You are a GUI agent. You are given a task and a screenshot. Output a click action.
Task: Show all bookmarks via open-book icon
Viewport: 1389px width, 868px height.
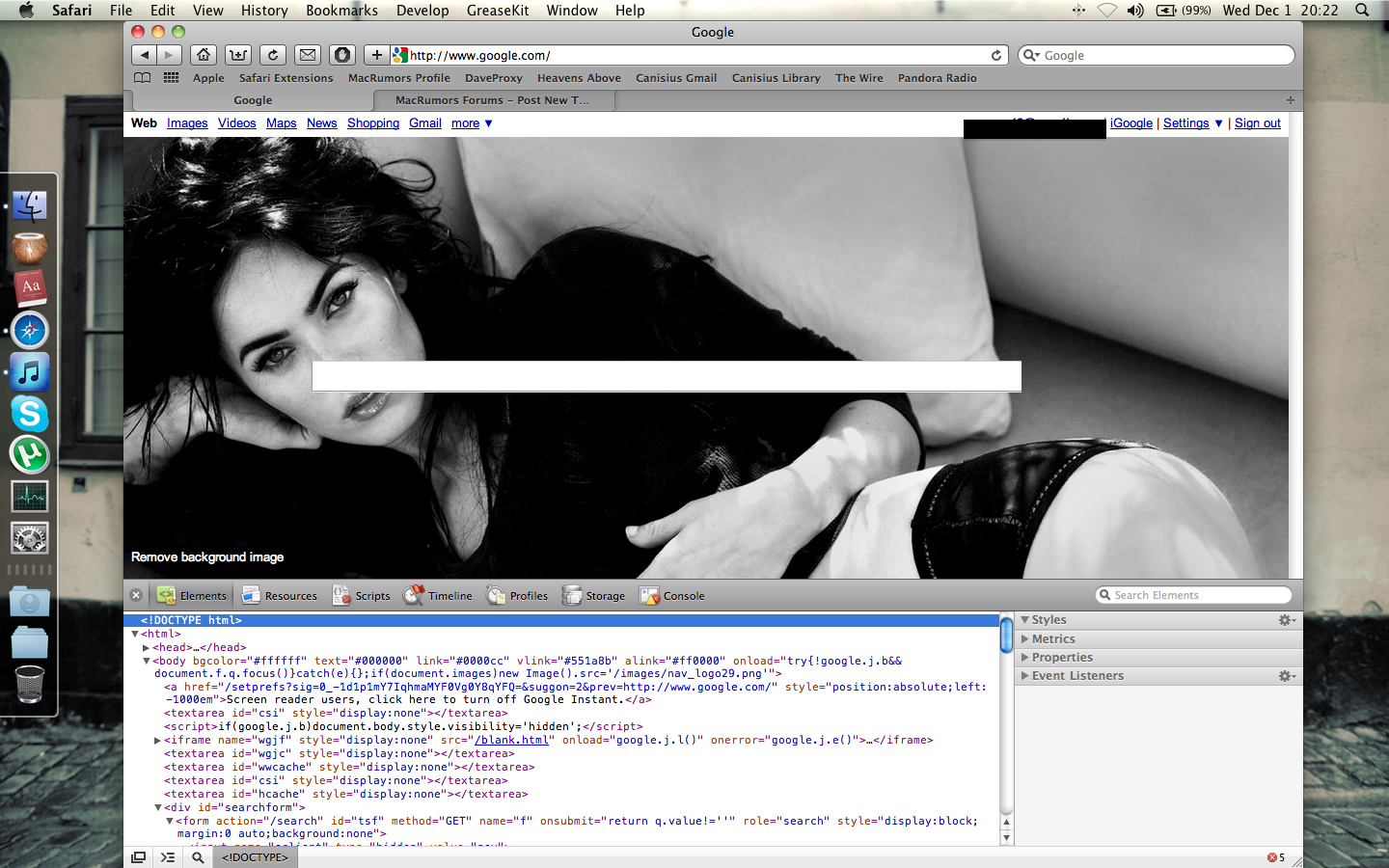click(x=142, y=78)
